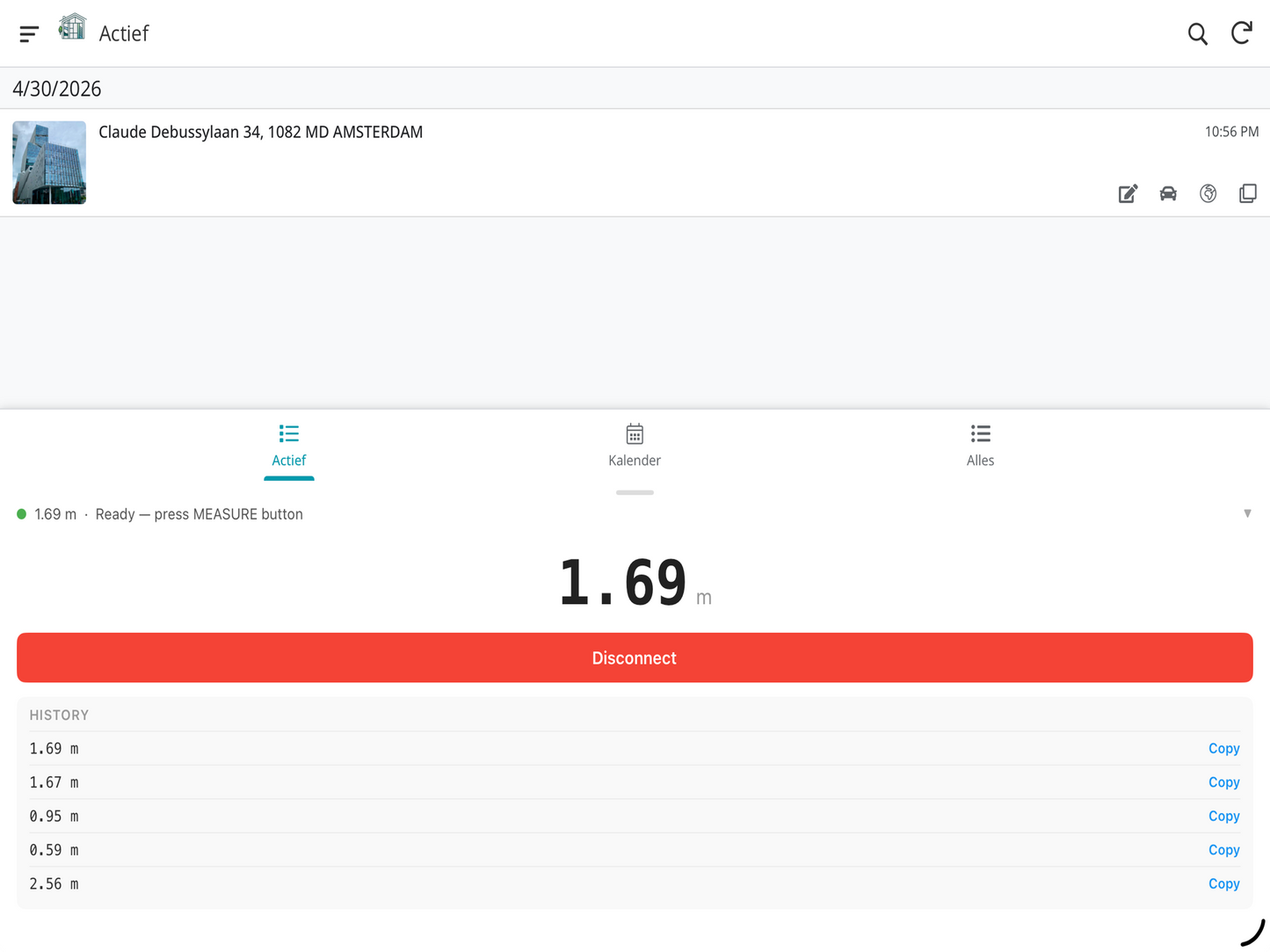Click the 4/30/2026 date header
Screen dimensions: 1270x952
pos(57,89)
